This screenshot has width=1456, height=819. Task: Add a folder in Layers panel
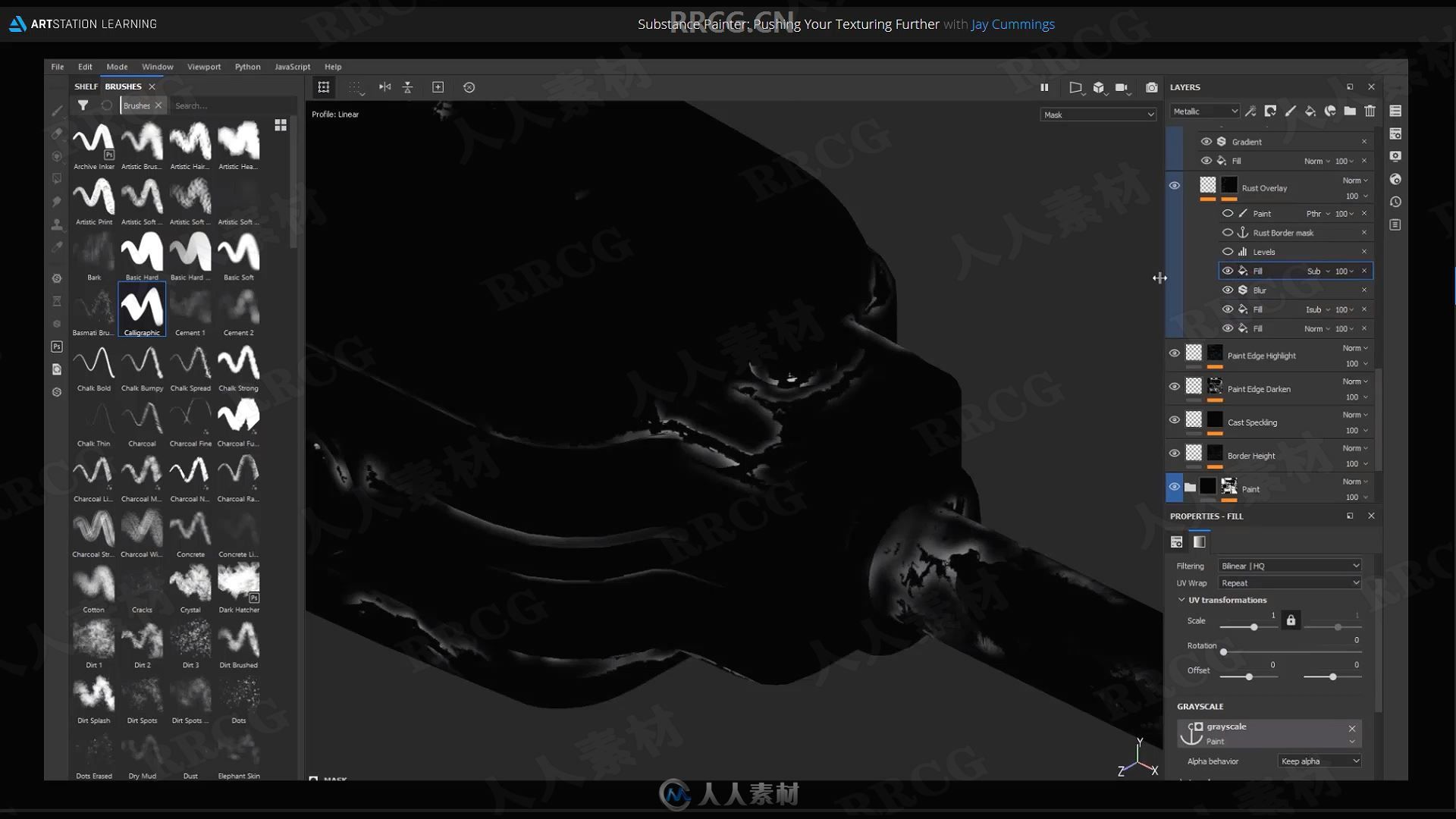(1350, 111)
